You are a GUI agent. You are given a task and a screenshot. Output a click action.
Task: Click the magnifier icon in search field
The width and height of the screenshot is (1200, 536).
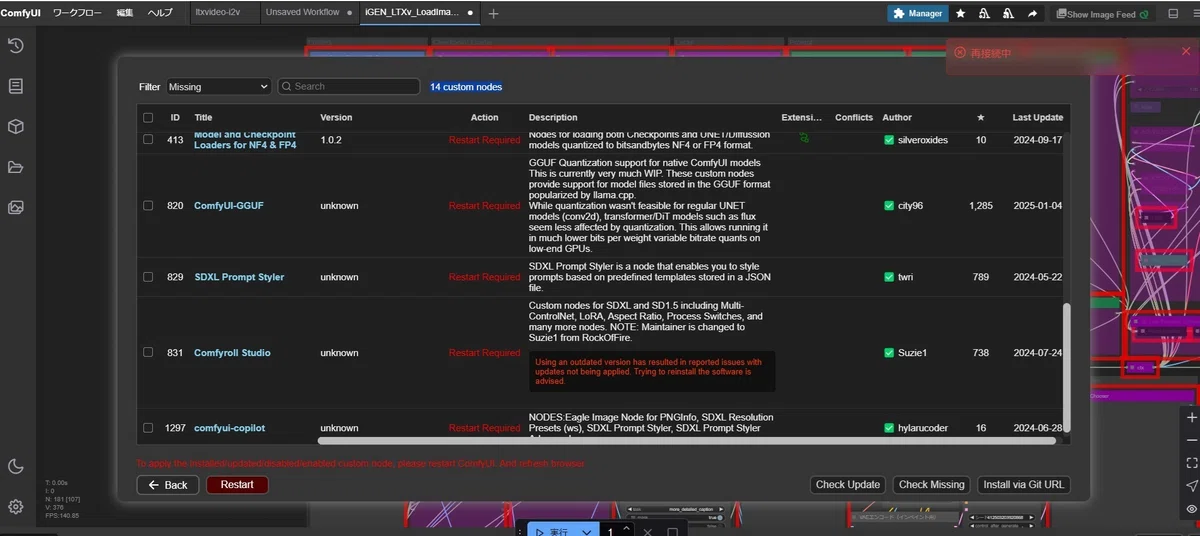[286, 87]
